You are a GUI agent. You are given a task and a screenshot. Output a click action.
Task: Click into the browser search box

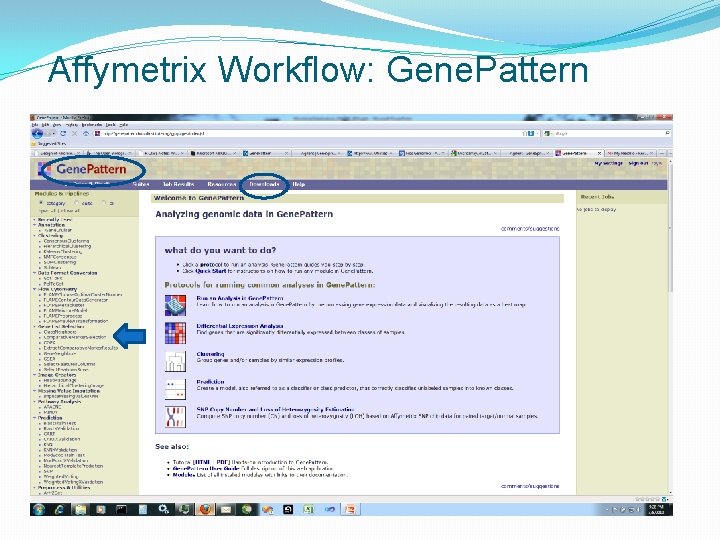tap(608, 134)
